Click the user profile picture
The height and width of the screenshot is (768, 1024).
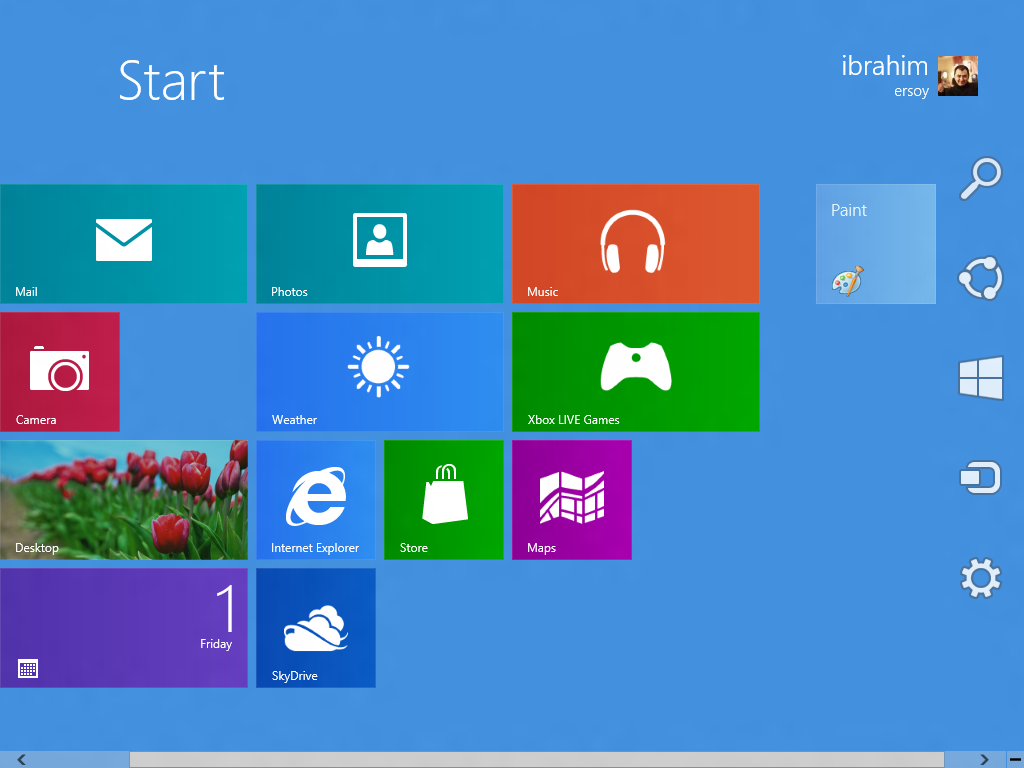coord(957,76)
